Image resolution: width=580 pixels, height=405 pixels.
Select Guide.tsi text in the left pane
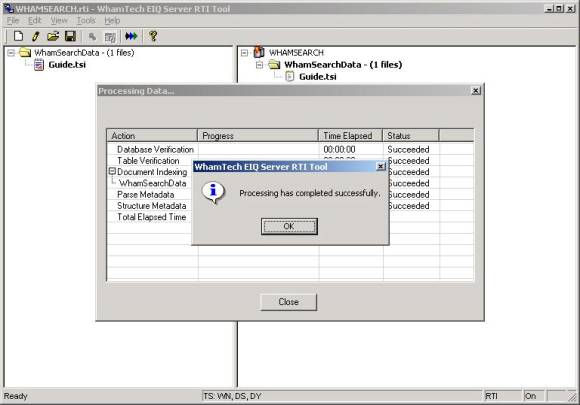click(x=67, y=65)
